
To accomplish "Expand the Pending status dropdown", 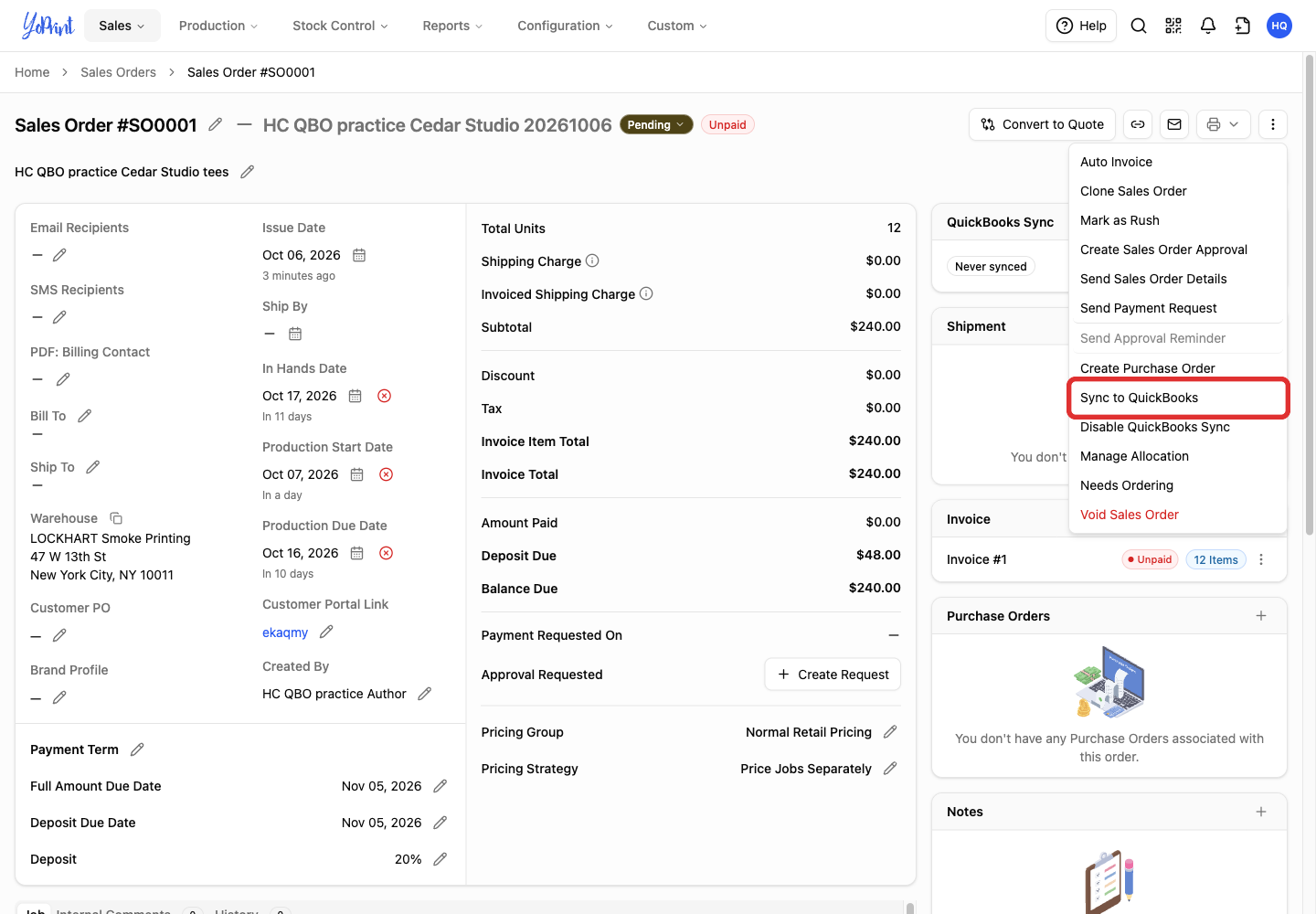I will click(x=656, y=124).
